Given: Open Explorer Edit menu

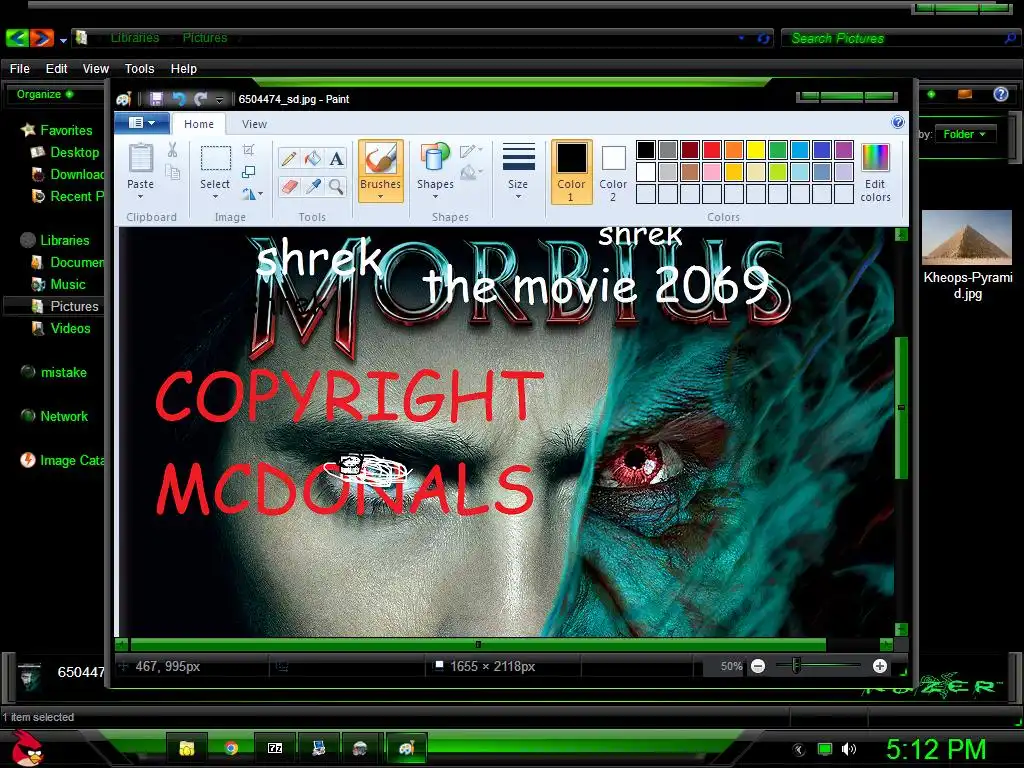Looking at the screenshot, I should [56, 69].
